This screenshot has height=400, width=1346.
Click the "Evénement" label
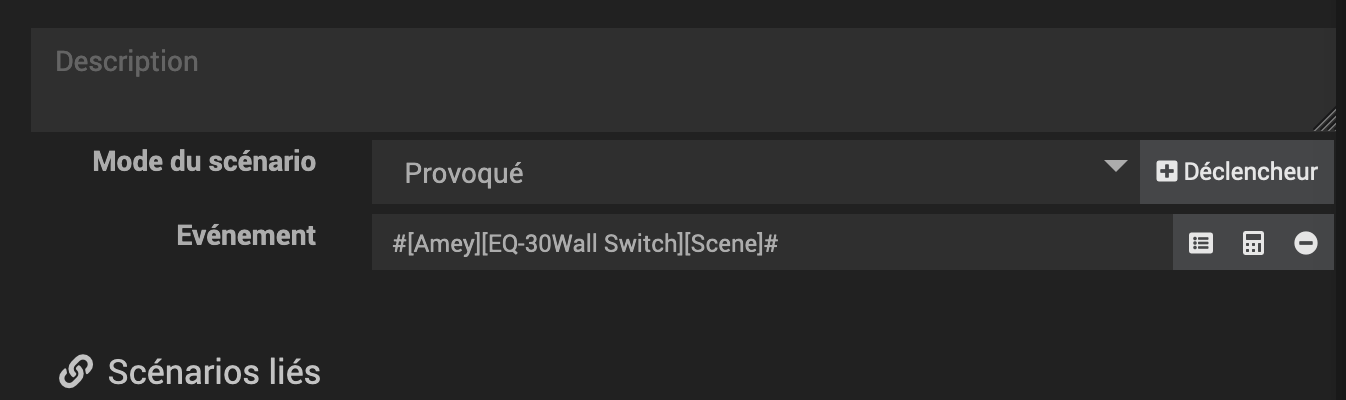point(246,235)
